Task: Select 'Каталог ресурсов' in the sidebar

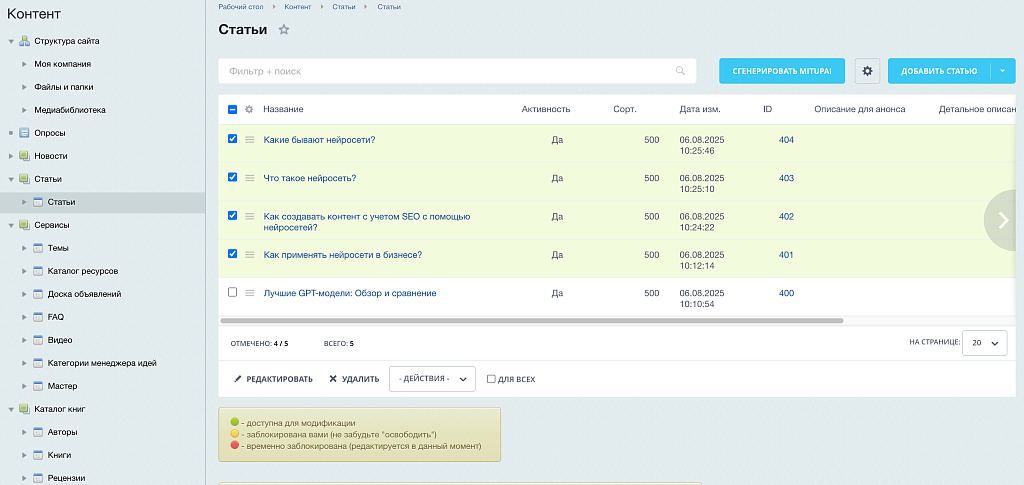Action: tap(83, 271)
